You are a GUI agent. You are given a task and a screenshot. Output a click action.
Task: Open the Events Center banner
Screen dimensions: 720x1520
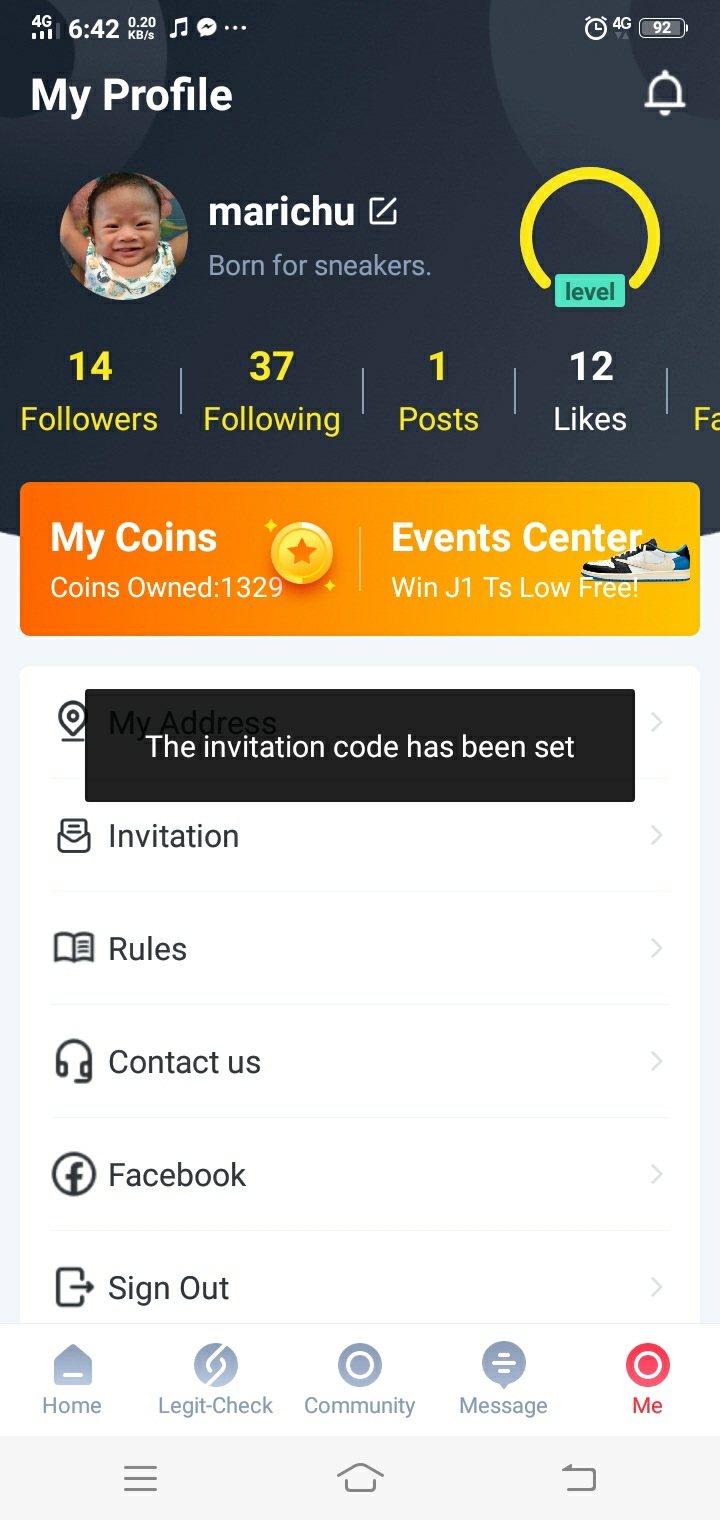[530, 559]
